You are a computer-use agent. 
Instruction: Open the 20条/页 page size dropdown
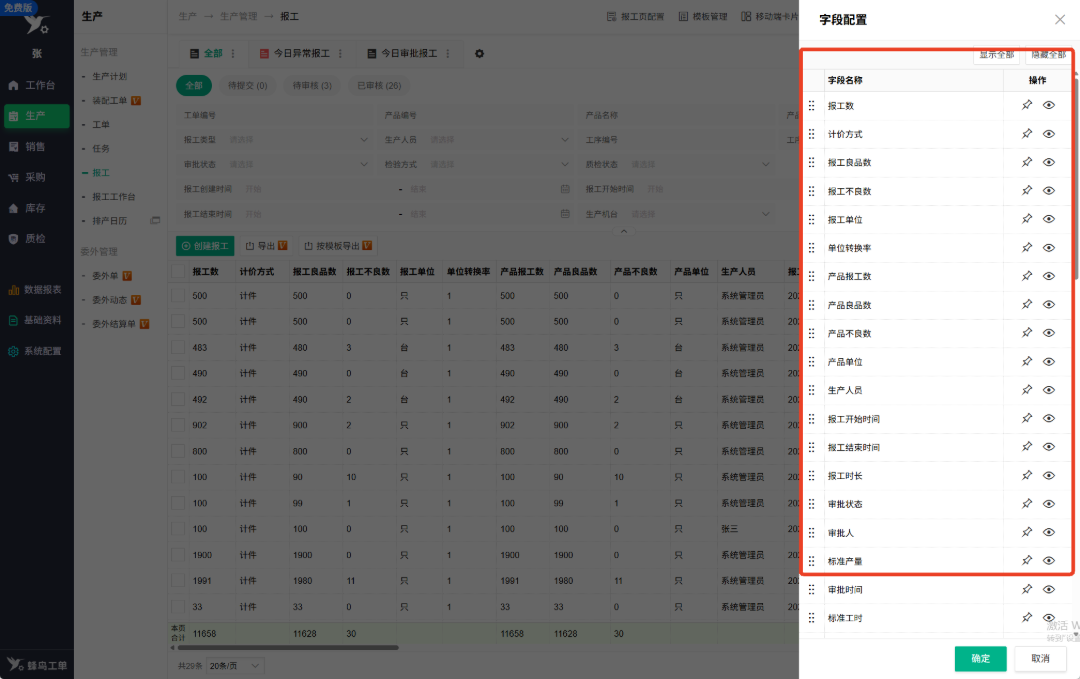pyautogui.click(x=235, y=666)
